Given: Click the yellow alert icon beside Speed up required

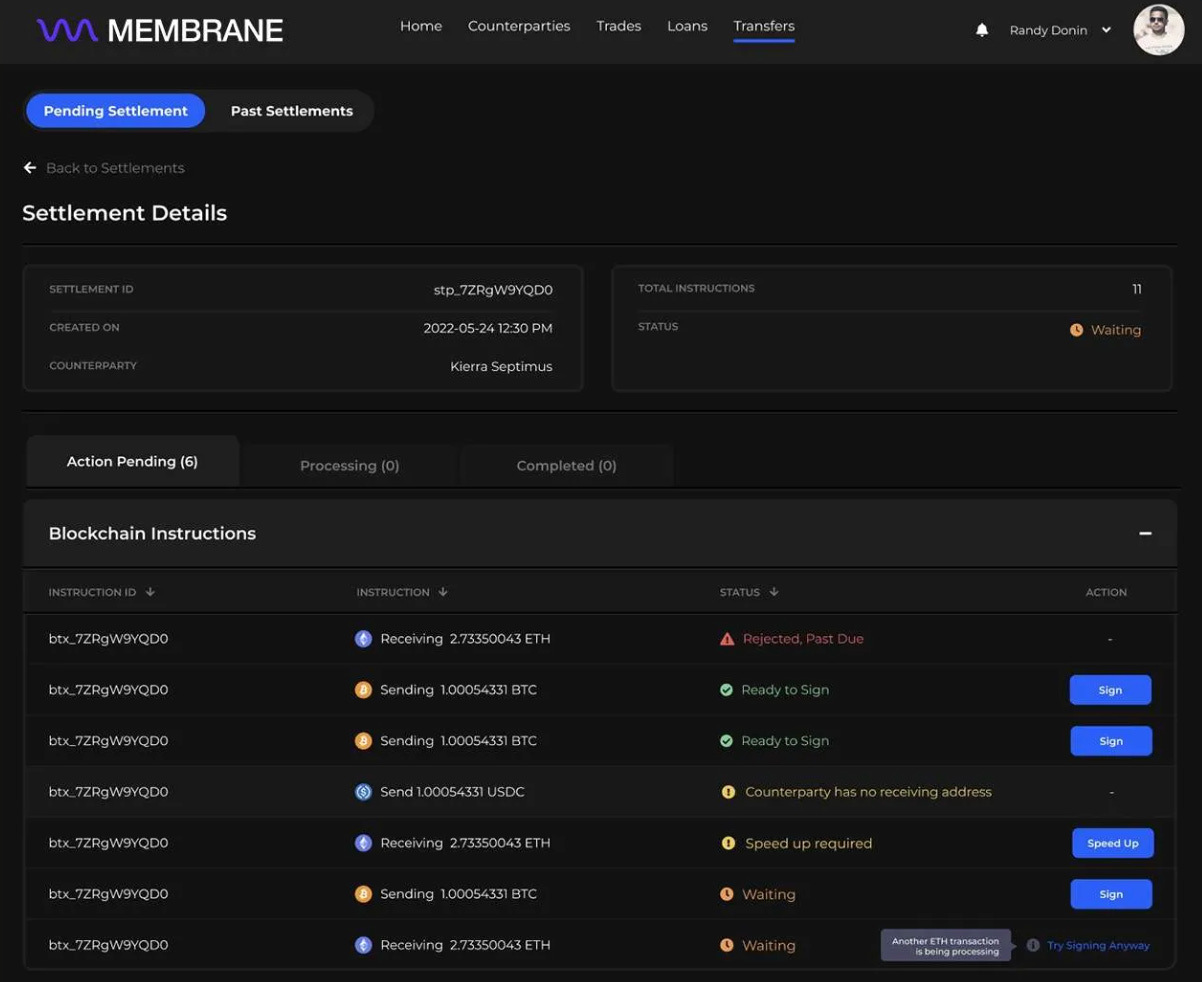Looking at the screenshot, I should pyautogui.click(x=728, y=842).
